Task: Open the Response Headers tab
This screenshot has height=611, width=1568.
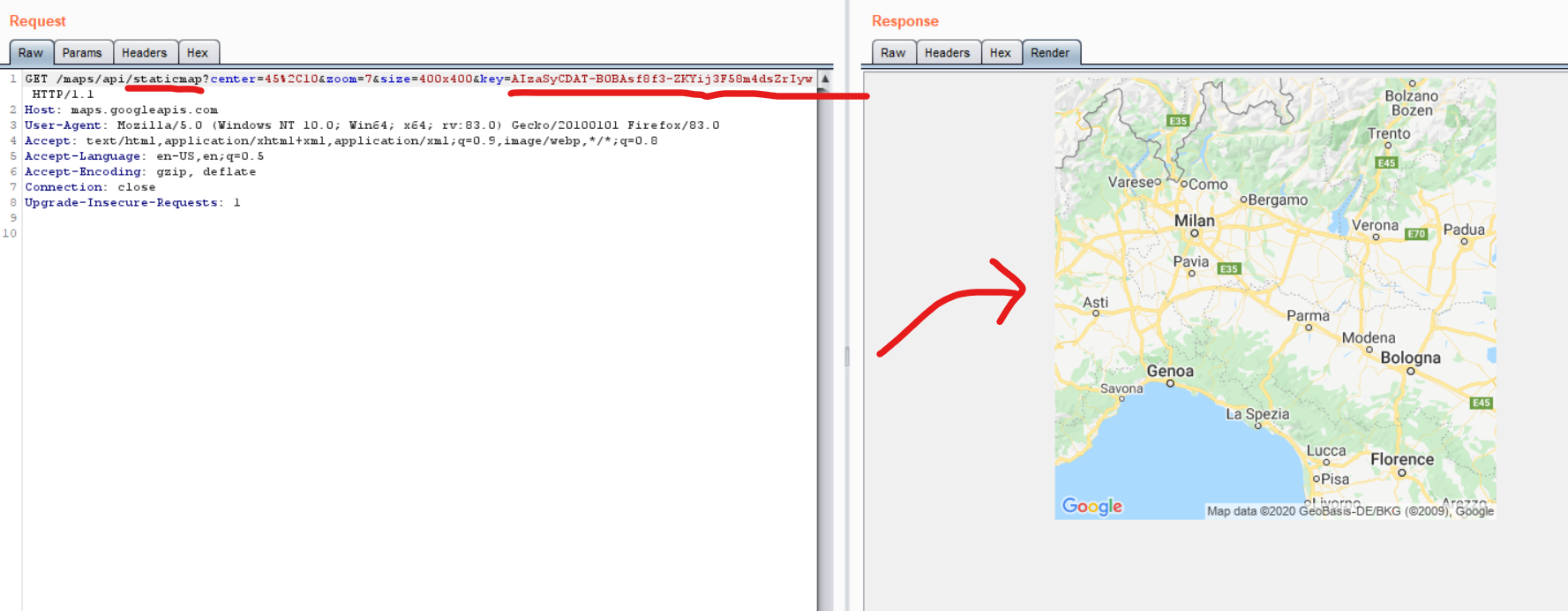Action: 947,53
